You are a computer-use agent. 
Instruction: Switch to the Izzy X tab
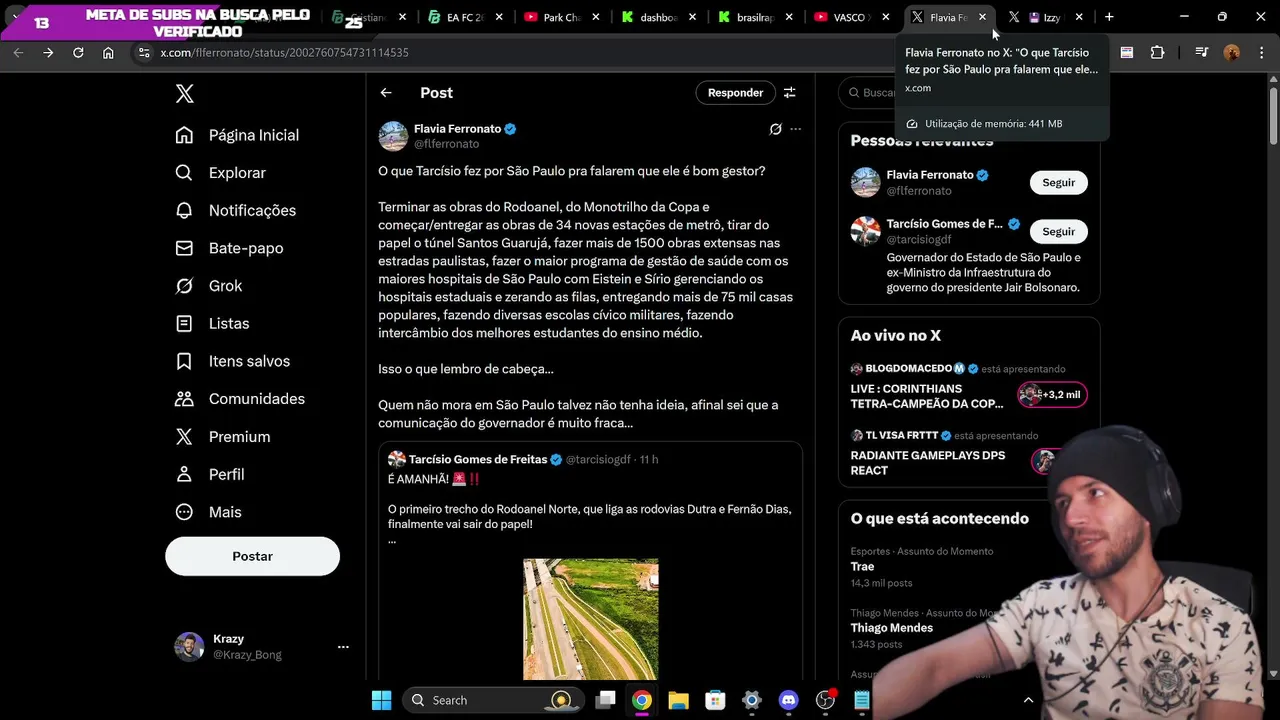pos(1045,17)
